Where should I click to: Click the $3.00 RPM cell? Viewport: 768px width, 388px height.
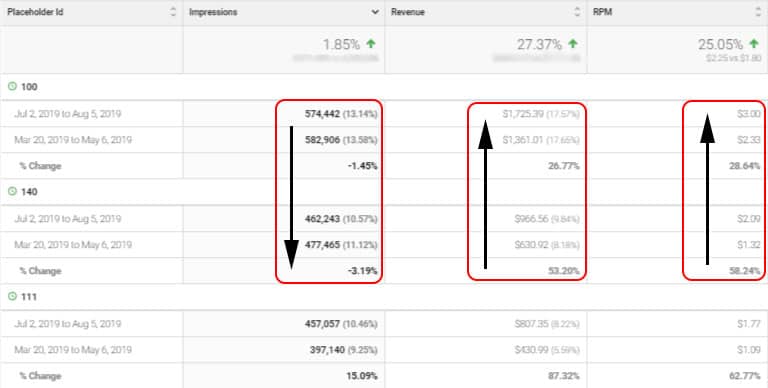pos(677,114)
